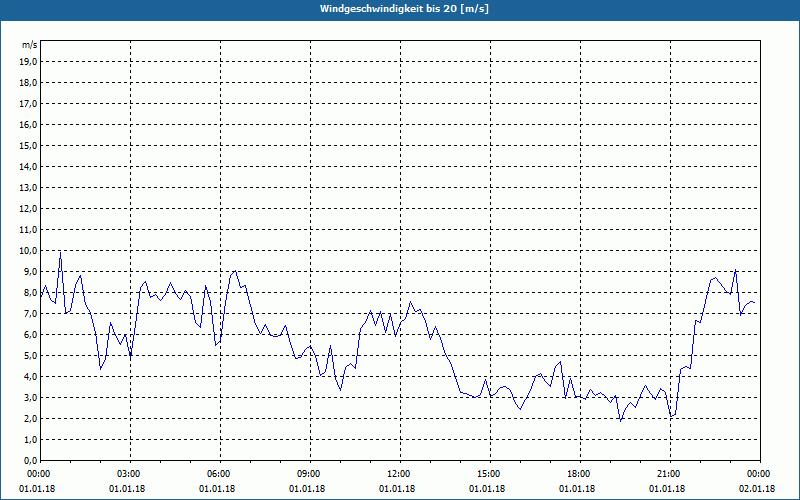Click the 5,0 y-axis label
This screenshot has height=500, width=800.
pos(30,356)
